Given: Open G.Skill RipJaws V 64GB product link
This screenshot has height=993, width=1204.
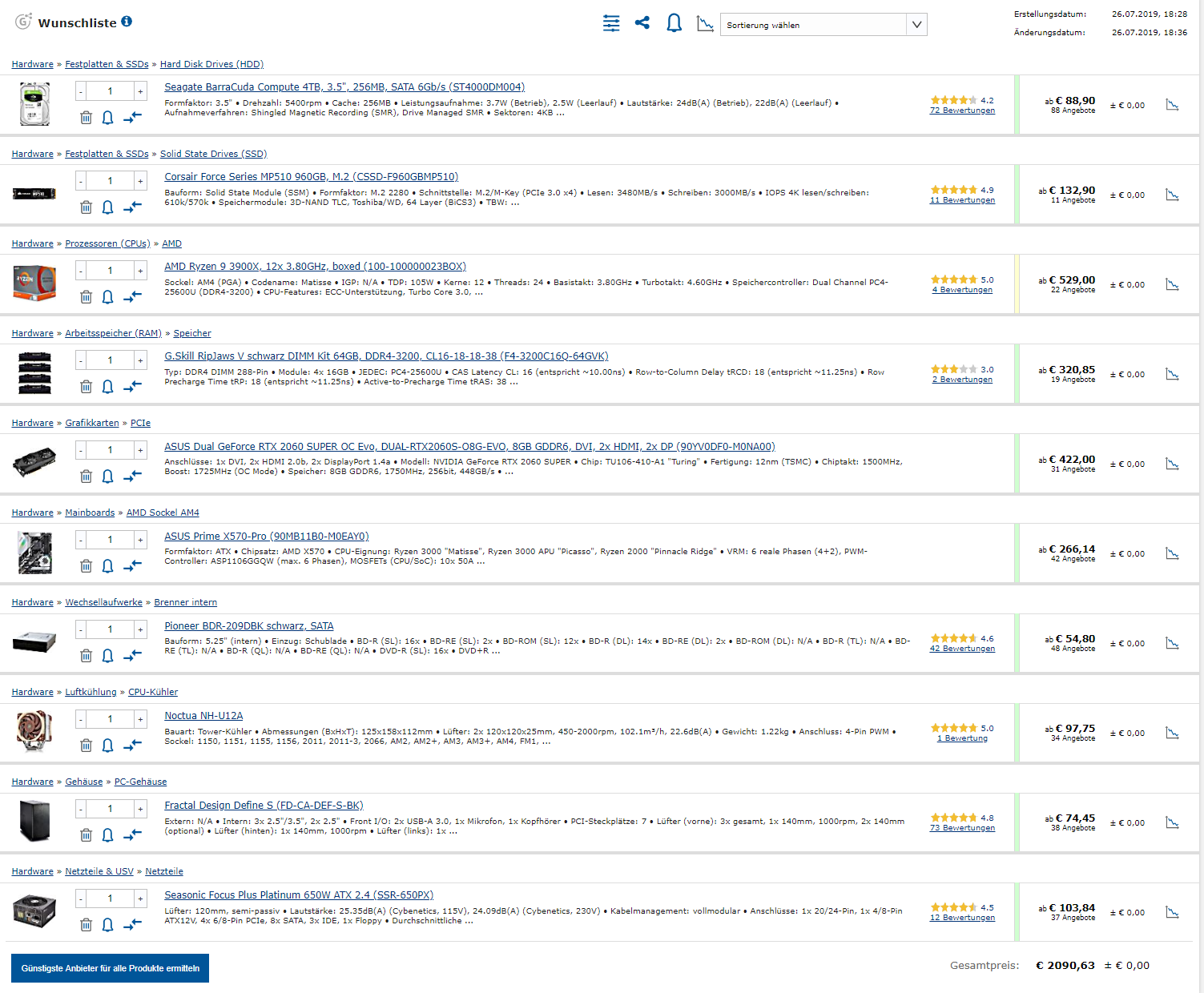Looking at the screenshot, I should (386, 356).
